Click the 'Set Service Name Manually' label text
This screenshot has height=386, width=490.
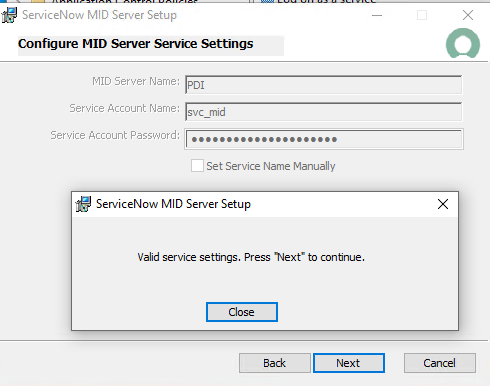(x=271, y=166)
